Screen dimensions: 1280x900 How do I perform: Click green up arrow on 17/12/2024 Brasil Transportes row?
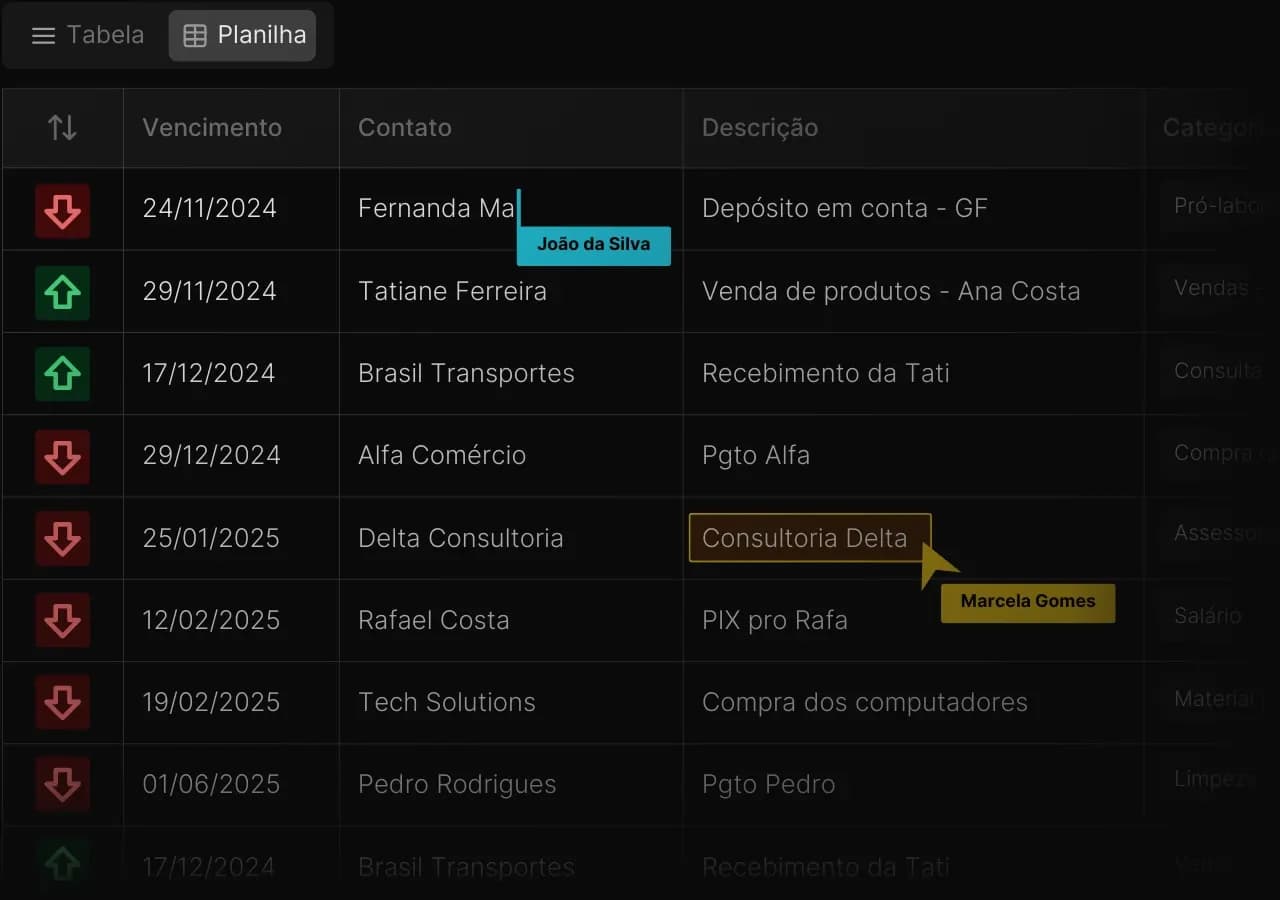click(62, 374)
